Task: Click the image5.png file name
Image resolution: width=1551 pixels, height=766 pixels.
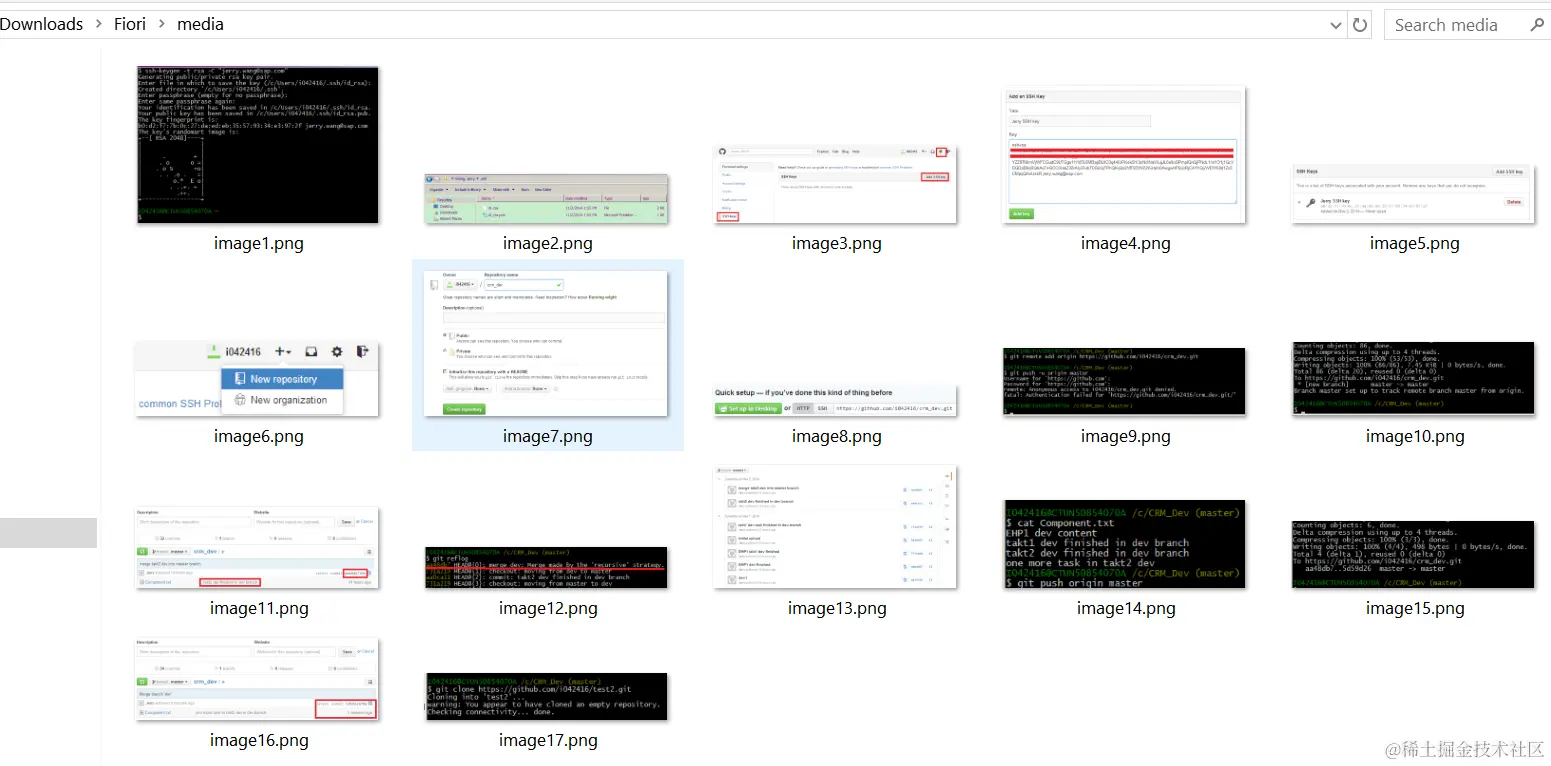Action: (x=1414, y=243)
